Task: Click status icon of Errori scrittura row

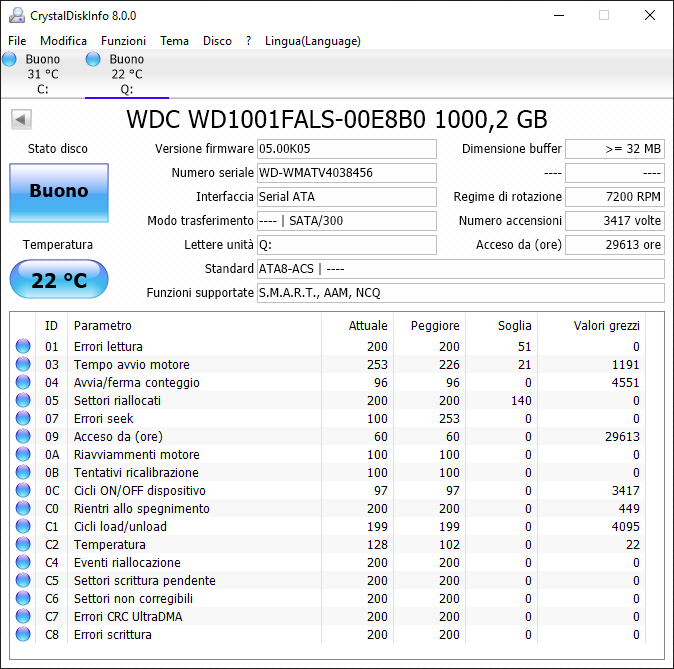Action: 23,634
